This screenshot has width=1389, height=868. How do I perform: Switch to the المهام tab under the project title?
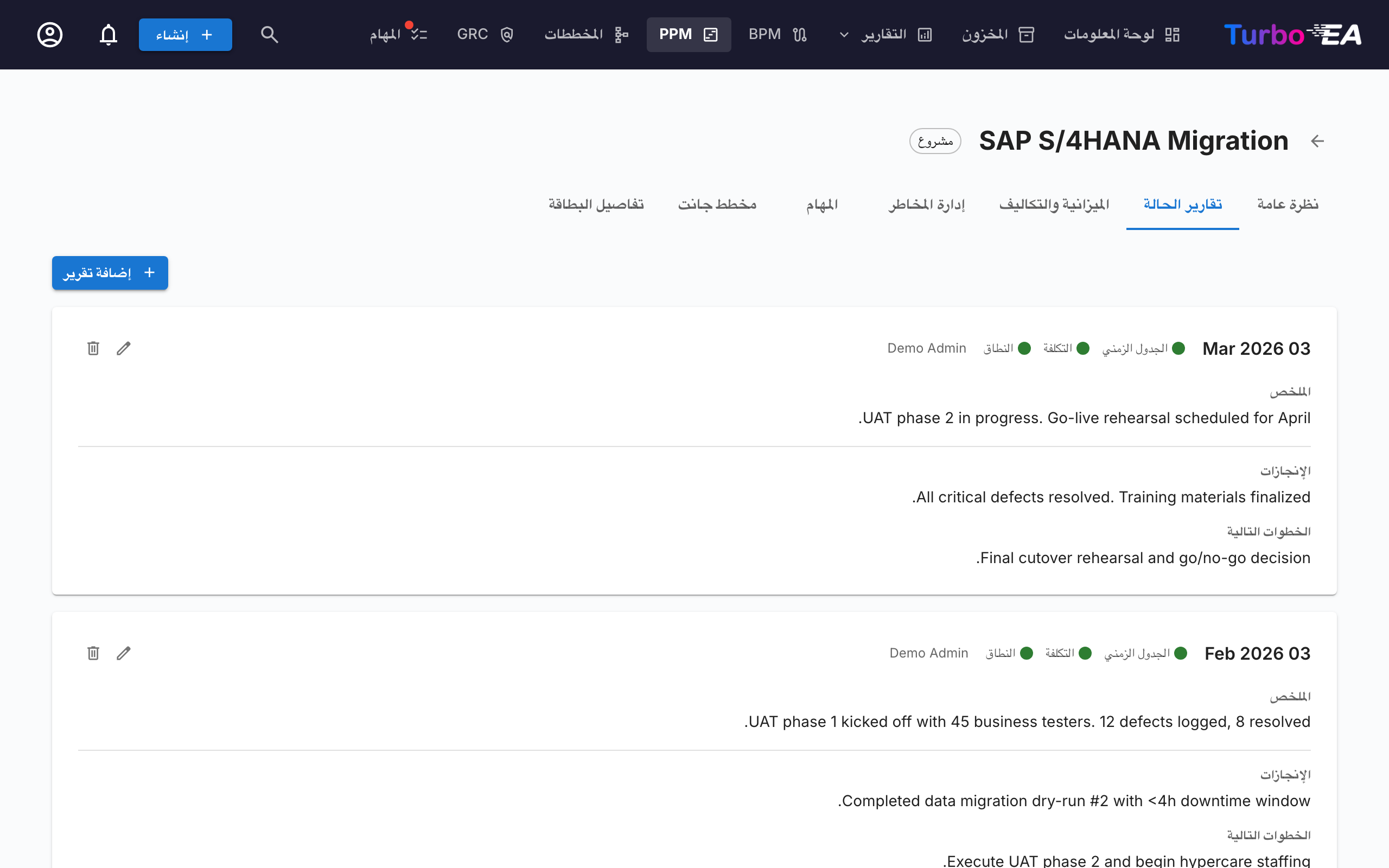point(822,205)
